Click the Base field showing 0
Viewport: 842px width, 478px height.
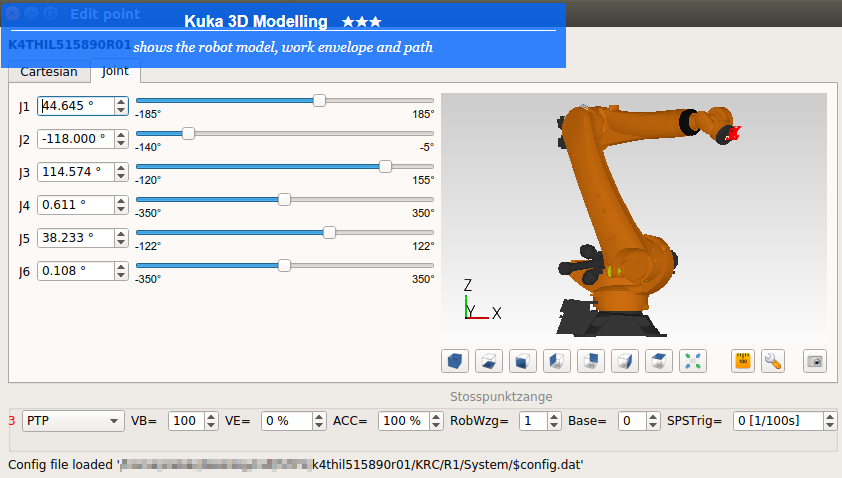point(633,421)
